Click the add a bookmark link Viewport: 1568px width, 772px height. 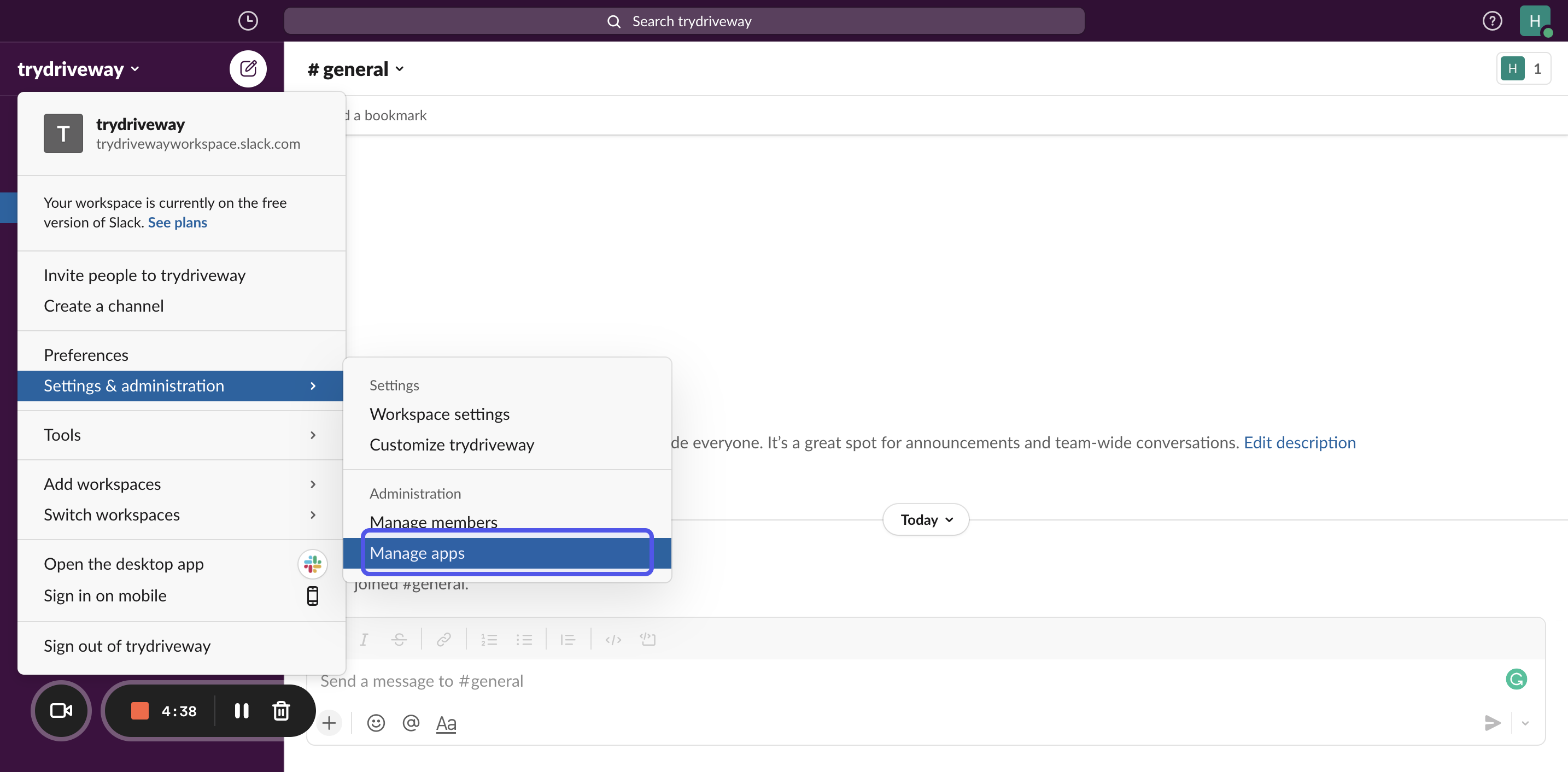[x=387, y=115]
